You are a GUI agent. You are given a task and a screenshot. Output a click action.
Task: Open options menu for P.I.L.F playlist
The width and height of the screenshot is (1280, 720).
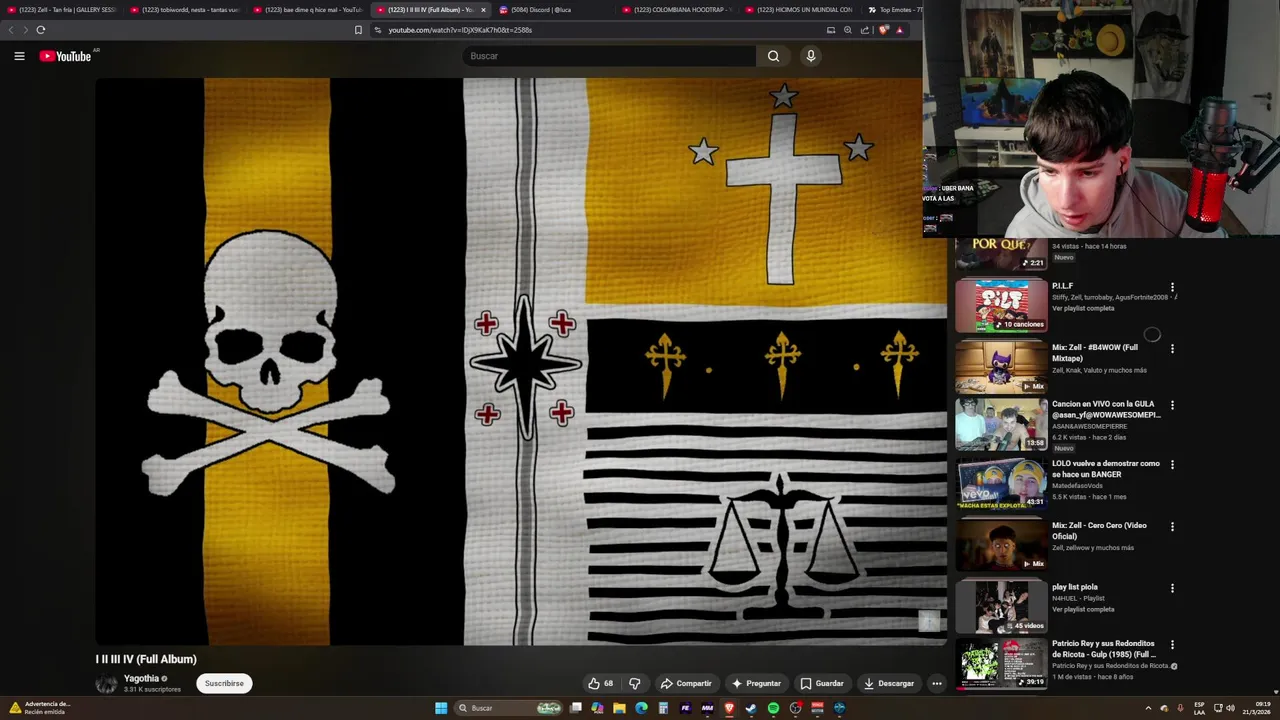(x=1172, y=287)
